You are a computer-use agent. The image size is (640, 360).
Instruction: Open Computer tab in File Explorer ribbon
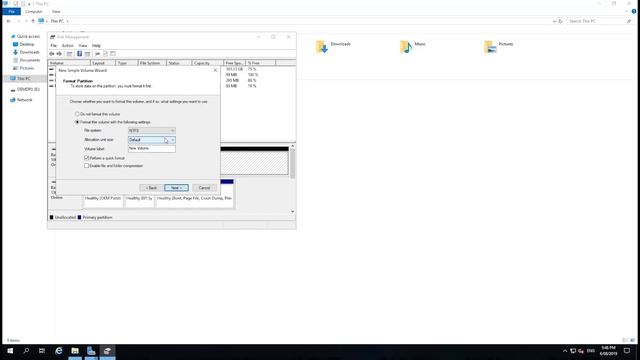click(34, 11)
